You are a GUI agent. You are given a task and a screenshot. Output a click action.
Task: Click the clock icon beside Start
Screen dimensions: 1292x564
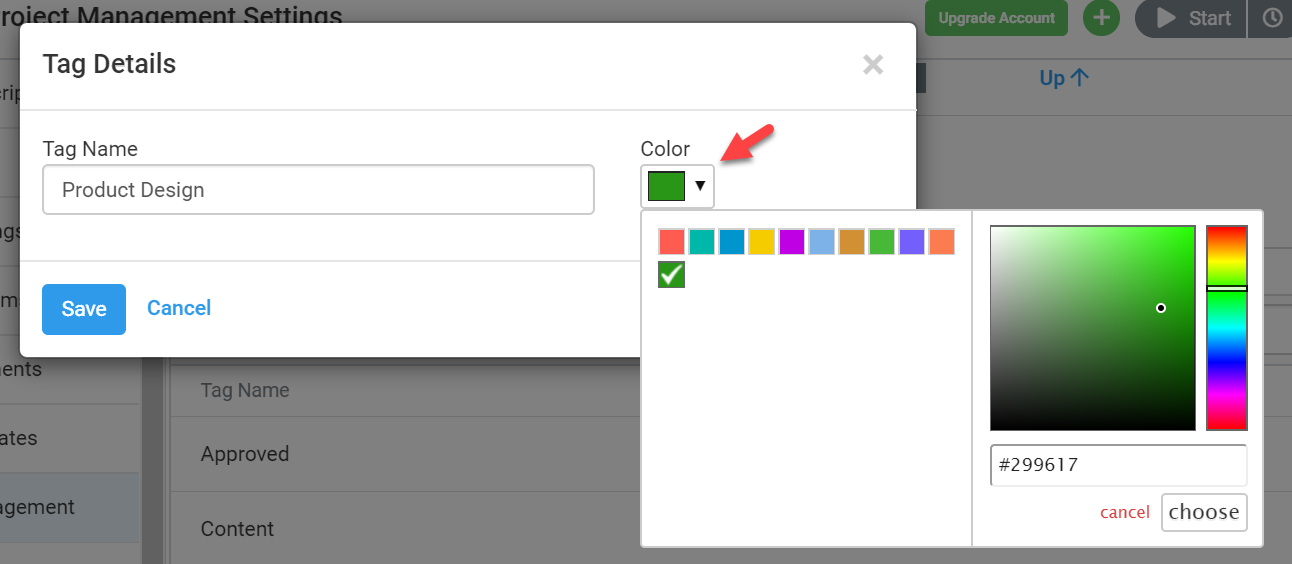tap(1271, 18)
